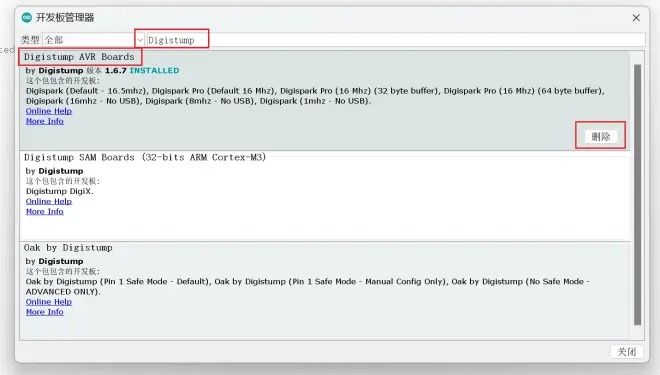Click the 开发板管理器 window title
The image size is (660, 375).
tap(65, 18)
